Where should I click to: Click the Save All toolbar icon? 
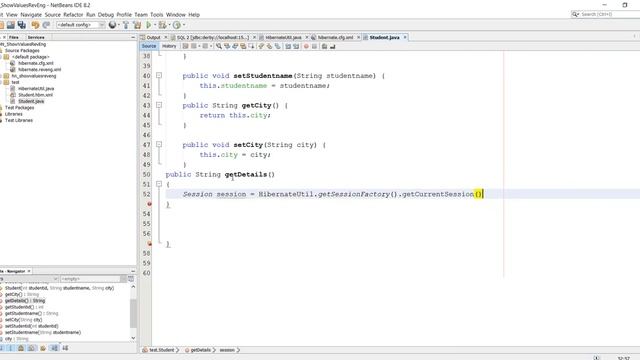pos(22,25)
